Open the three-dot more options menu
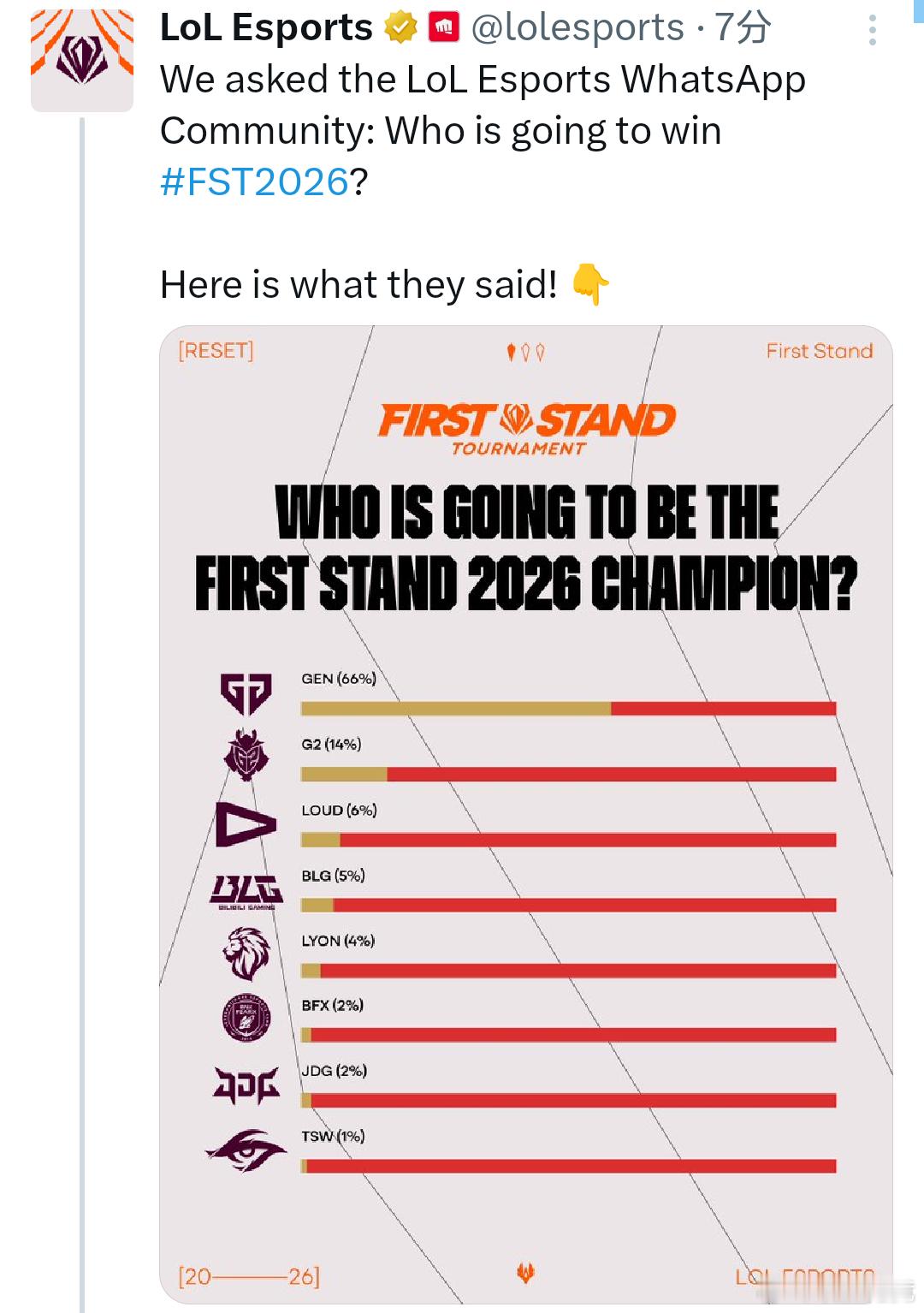 tap(872, 30)
